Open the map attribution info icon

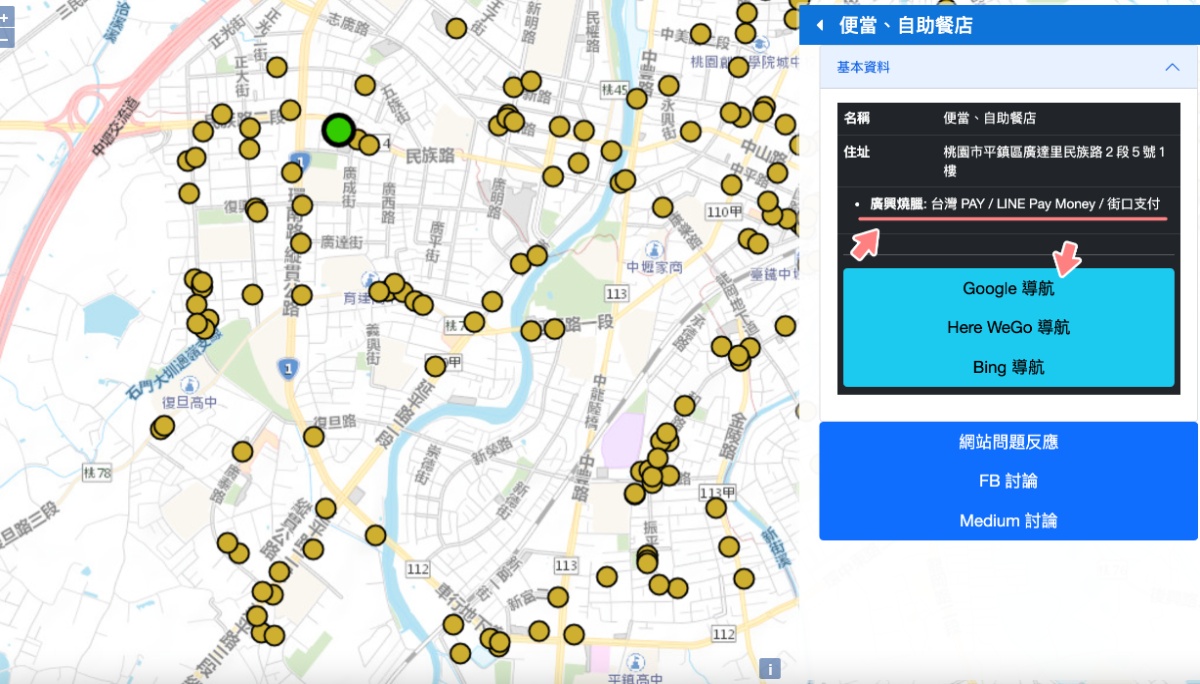click(x=769, y=667)
